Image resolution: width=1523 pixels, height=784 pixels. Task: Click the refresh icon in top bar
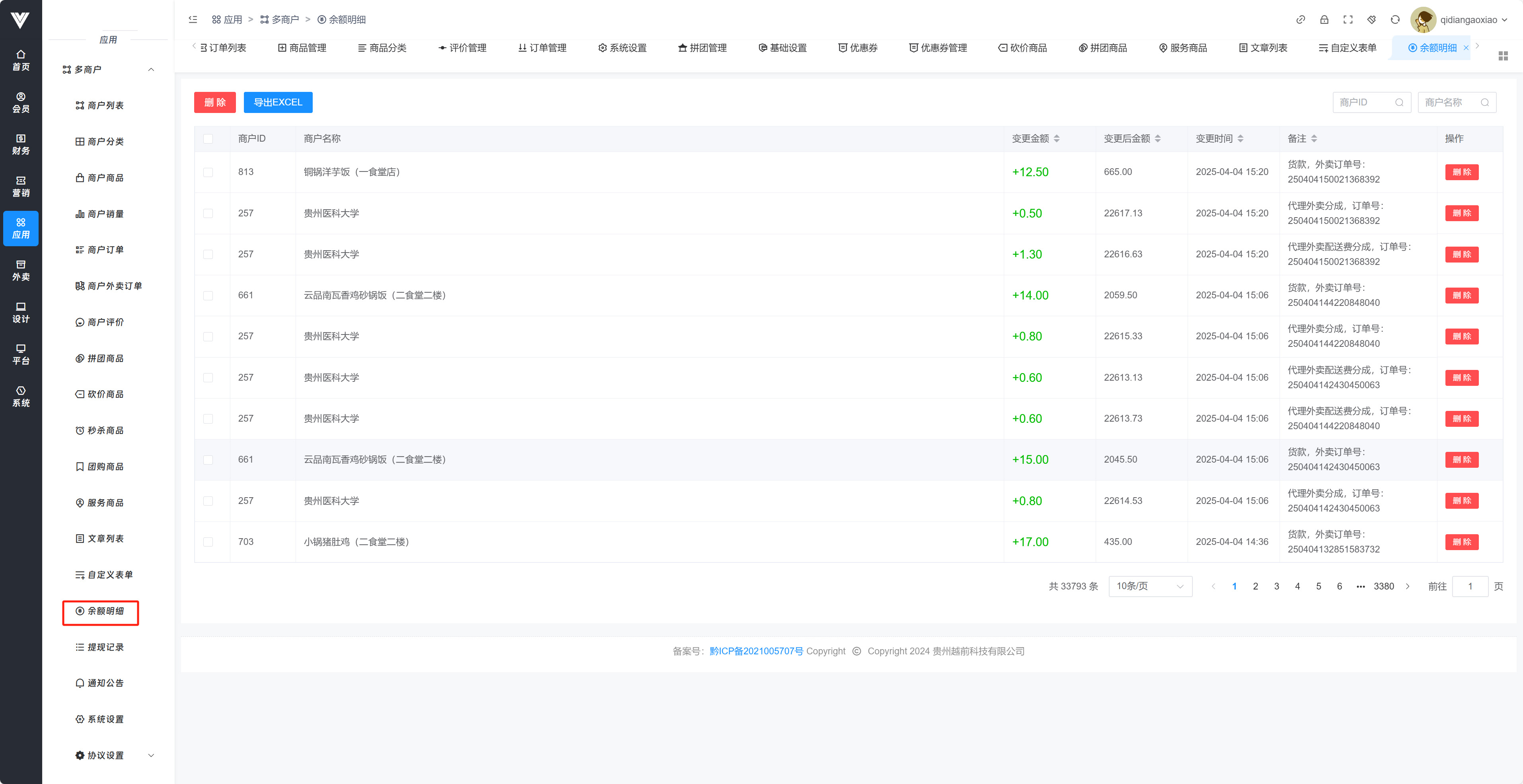(x=1395, y=19)
